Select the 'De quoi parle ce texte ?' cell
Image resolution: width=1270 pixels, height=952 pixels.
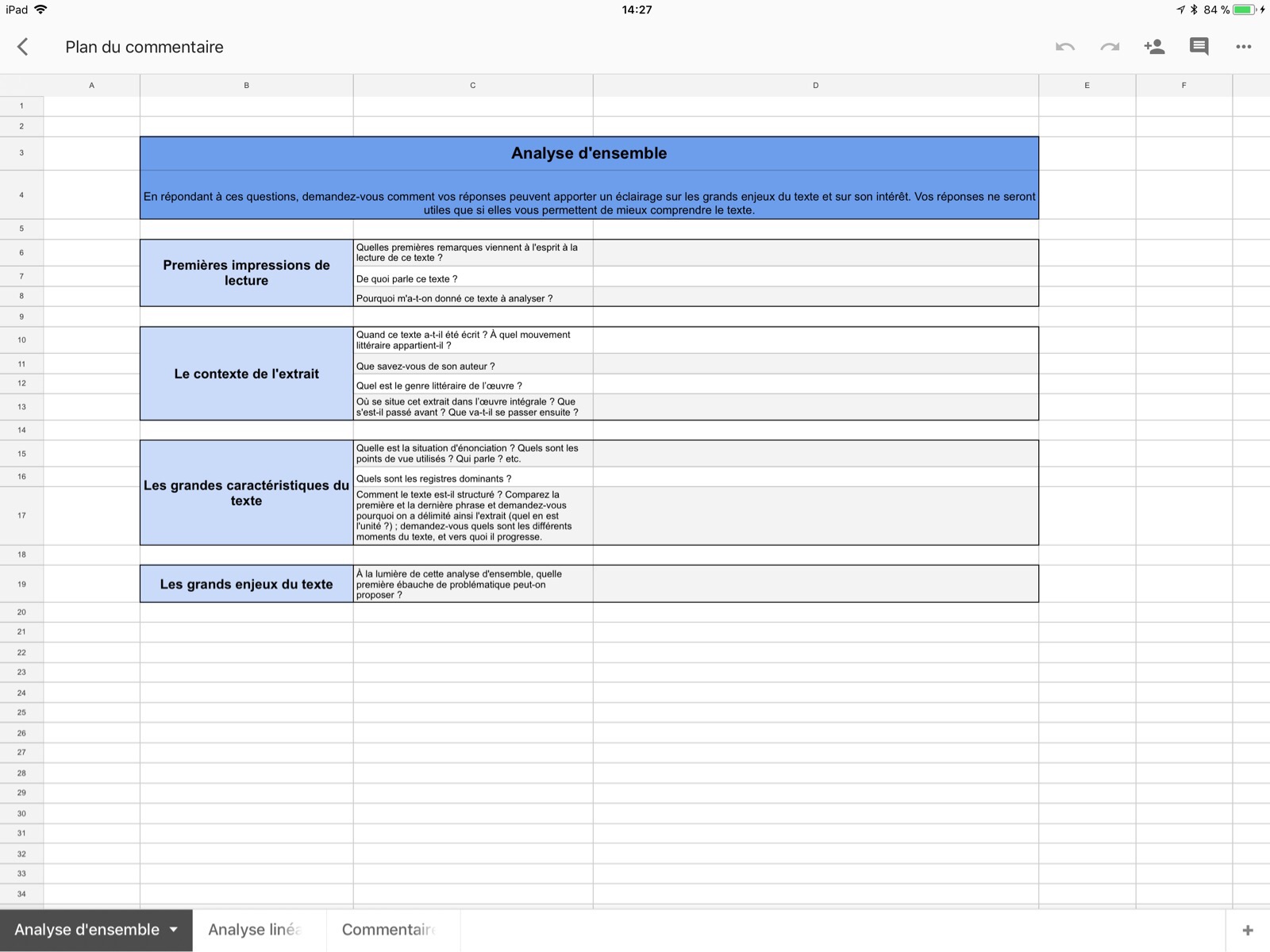coord(473,277)
